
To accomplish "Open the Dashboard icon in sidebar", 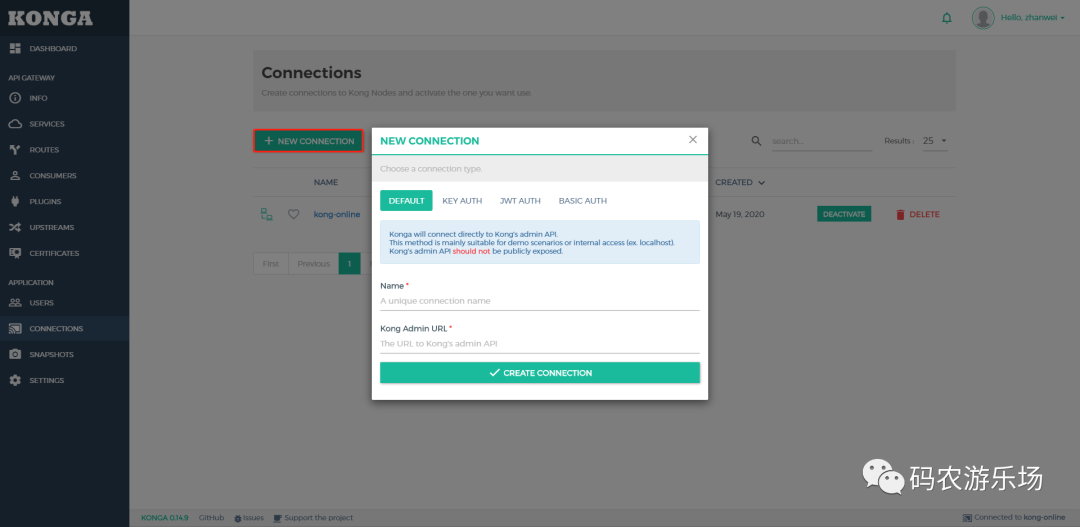I will (15, 49).
